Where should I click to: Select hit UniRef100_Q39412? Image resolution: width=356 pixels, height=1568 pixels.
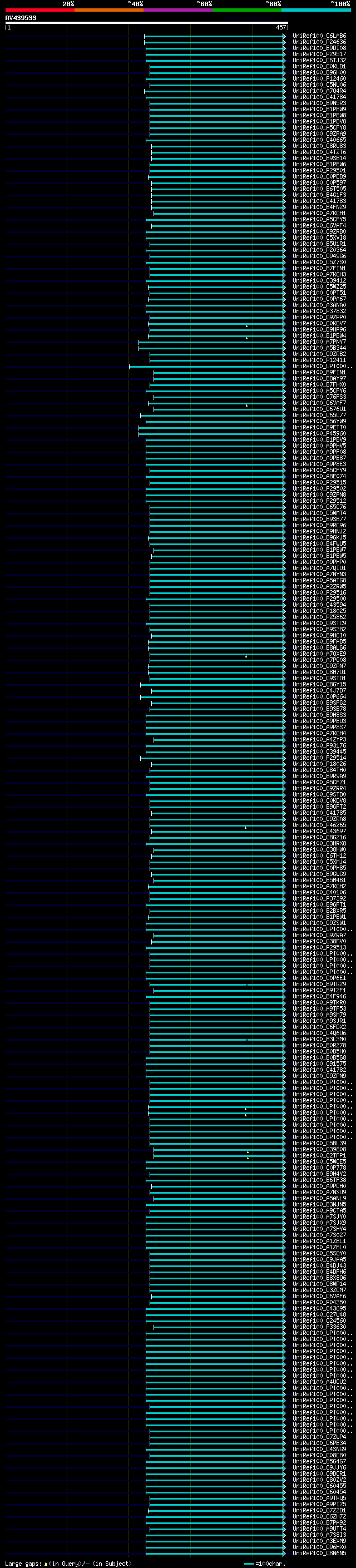[319, 280]
